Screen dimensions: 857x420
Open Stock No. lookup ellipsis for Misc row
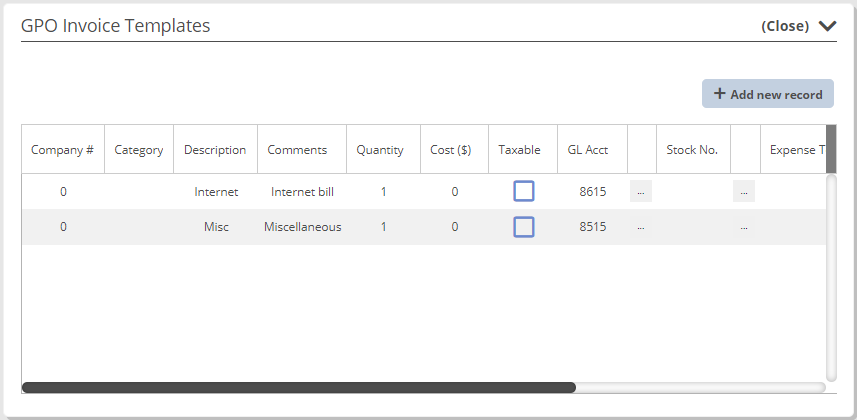click(x=744, y=226)
